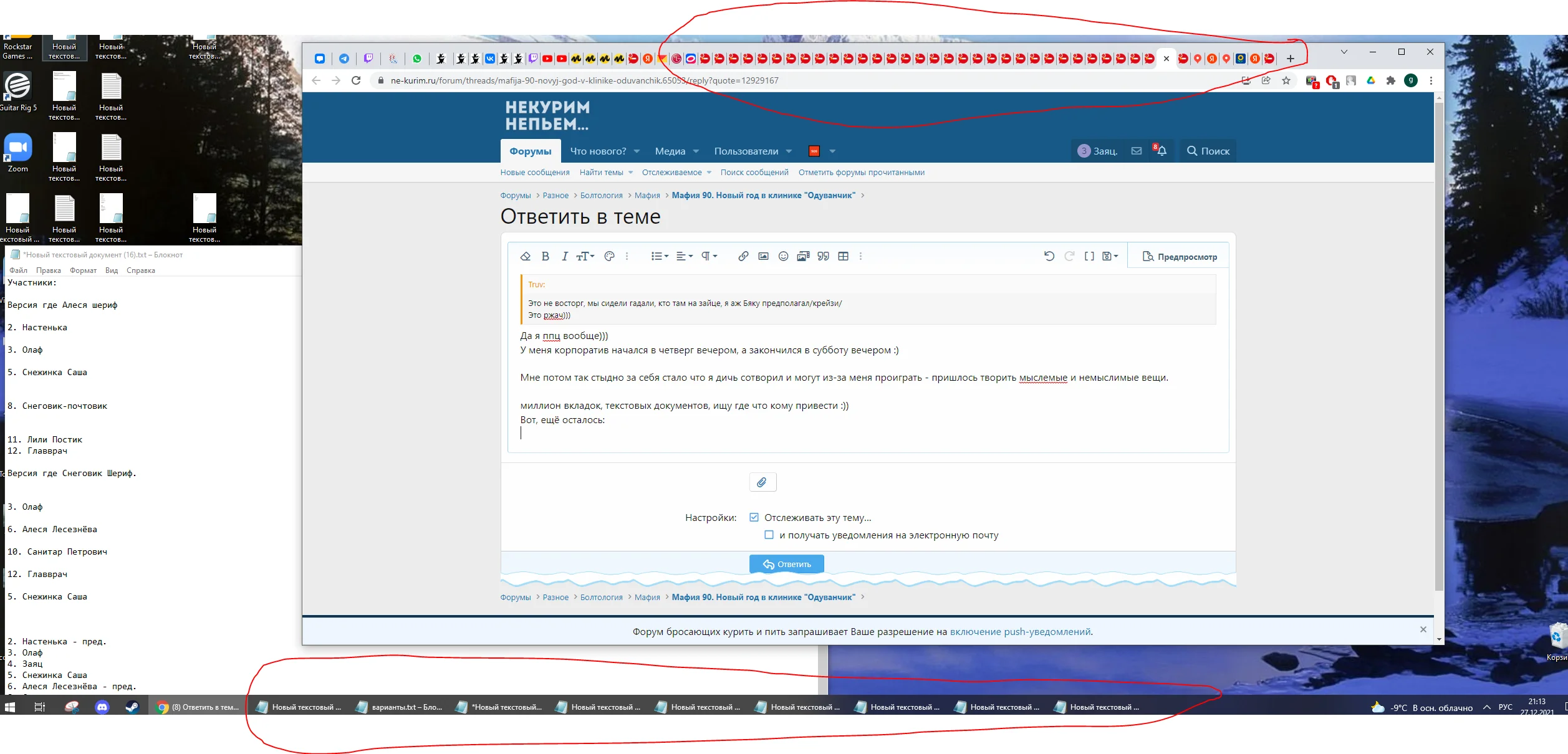This screenshot has height=754, width=1568.
Task: Open the smilies picker
Action: click(783, 256)
